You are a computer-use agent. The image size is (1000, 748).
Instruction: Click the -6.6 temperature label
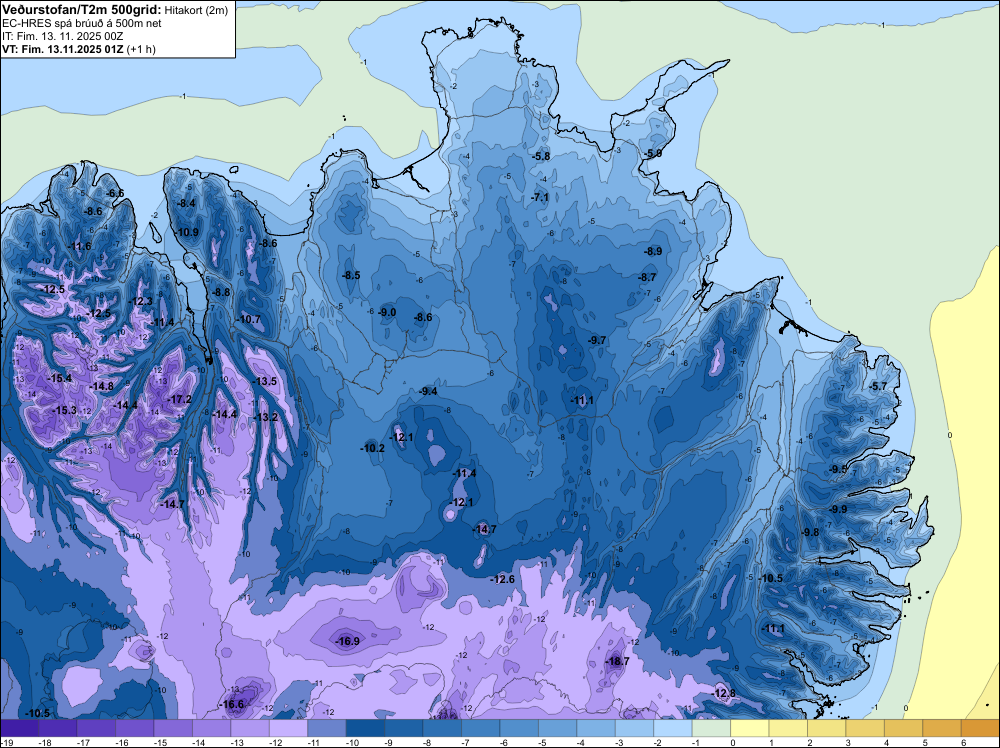115,193
